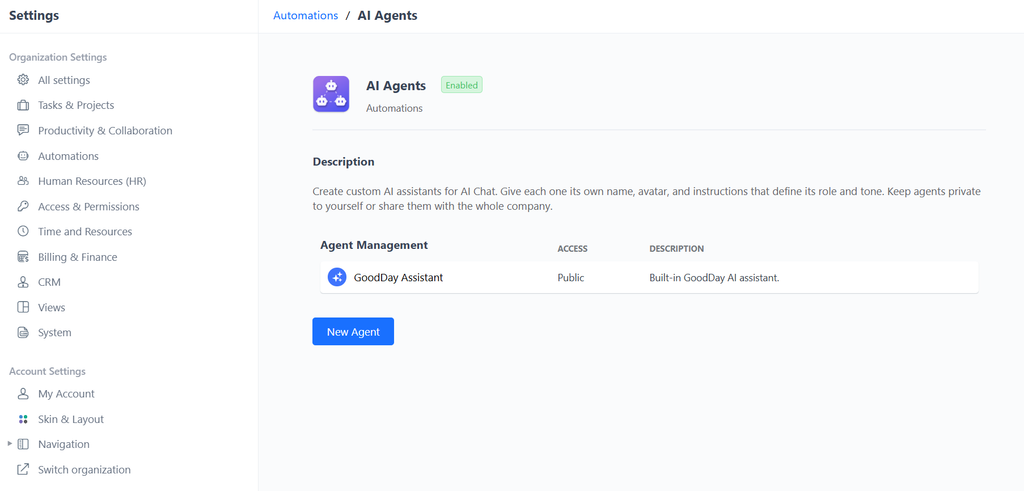Screen dimensions: 1024x491
Task: Go to Billing & Finance settings
Action: point(78,257)
